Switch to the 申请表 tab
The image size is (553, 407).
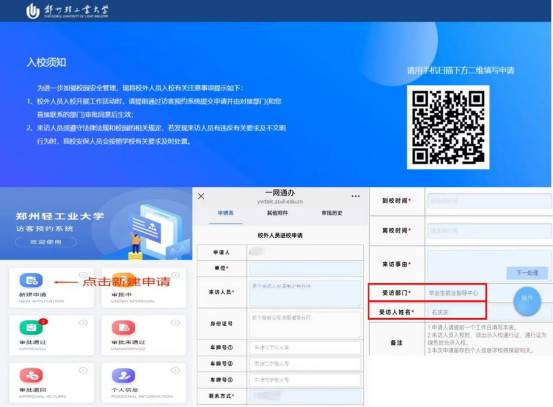pos(225,213)
